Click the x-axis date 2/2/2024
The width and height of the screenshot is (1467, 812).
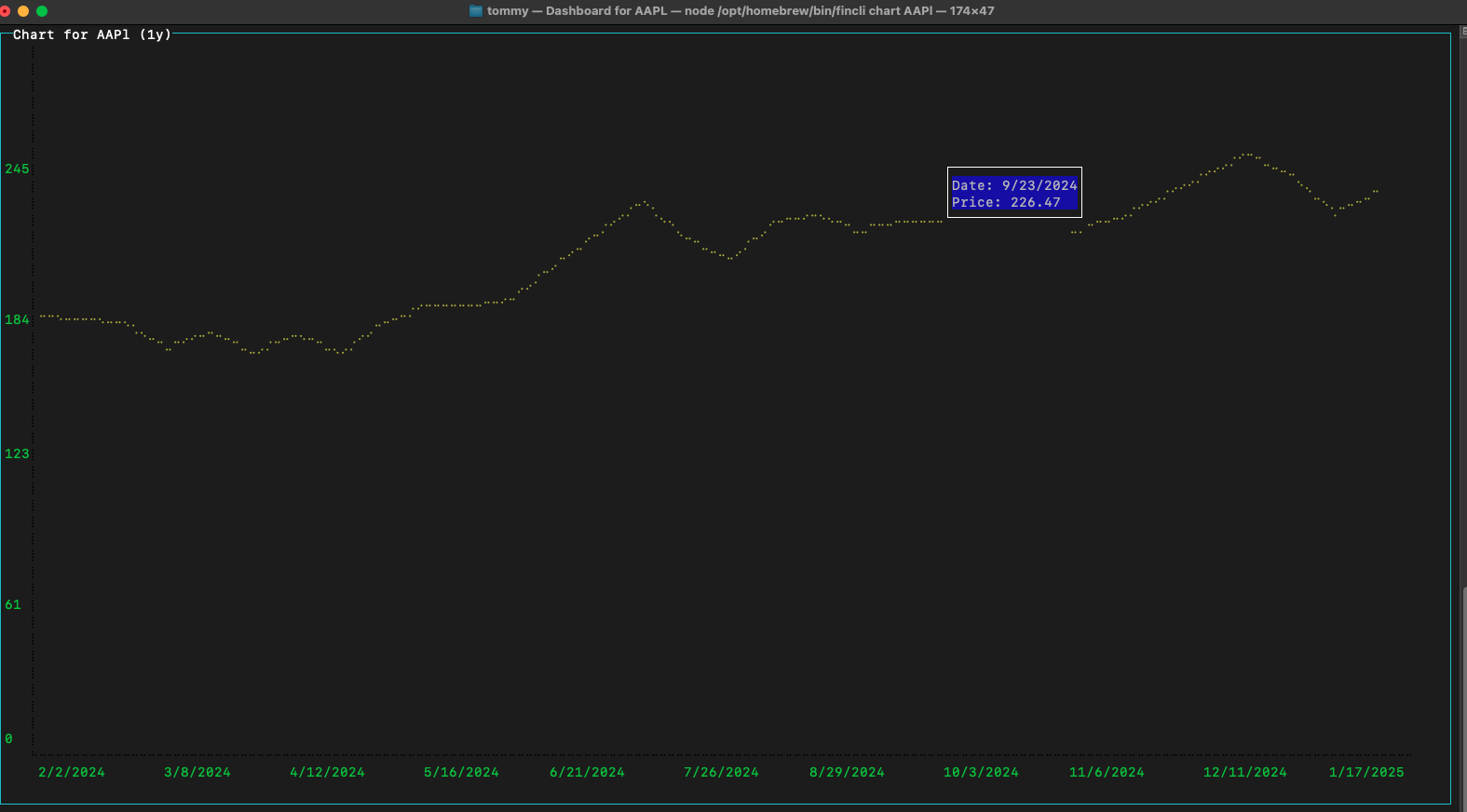tap(72, 772)
